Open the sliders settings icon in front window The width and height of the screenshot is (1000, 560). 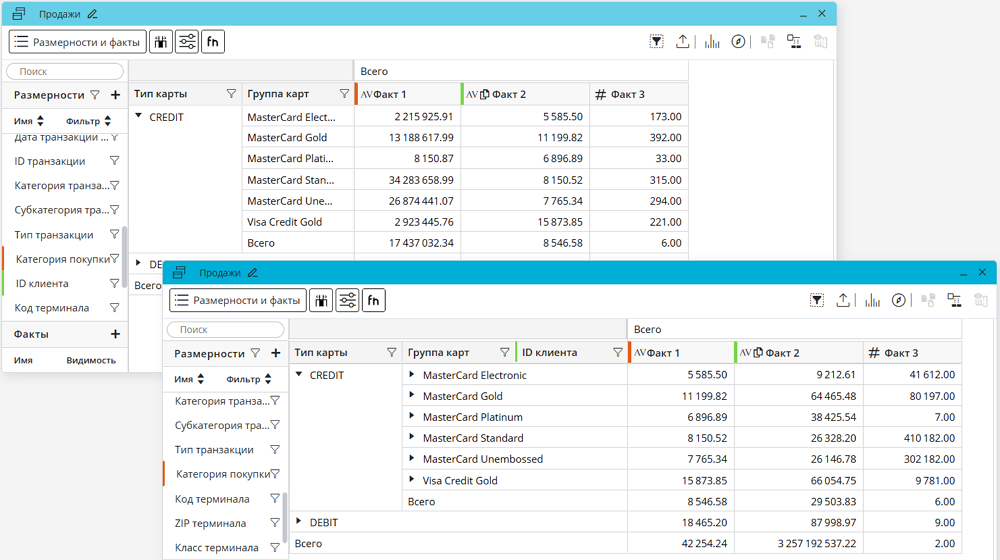coord(347,300)
